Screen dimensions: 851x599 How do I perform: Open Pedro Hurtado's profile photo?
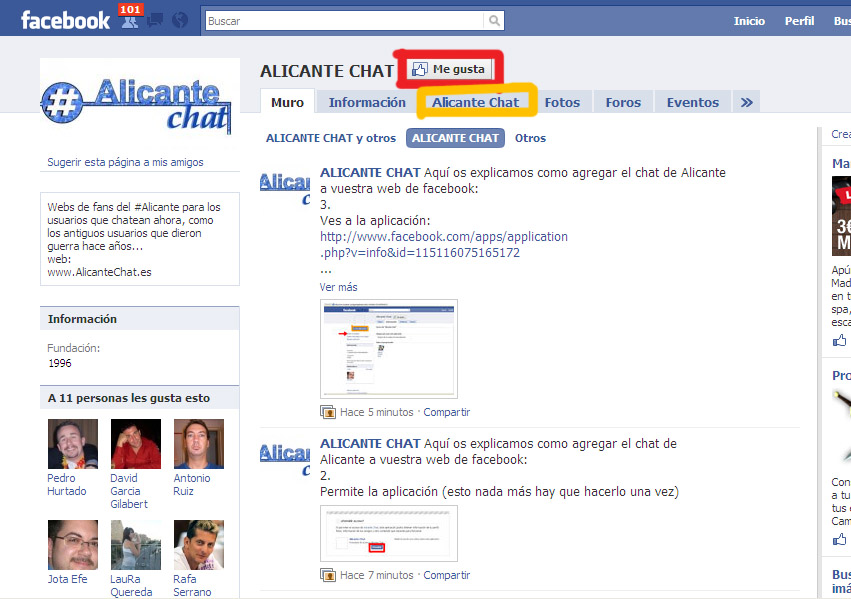pos(73,444)
